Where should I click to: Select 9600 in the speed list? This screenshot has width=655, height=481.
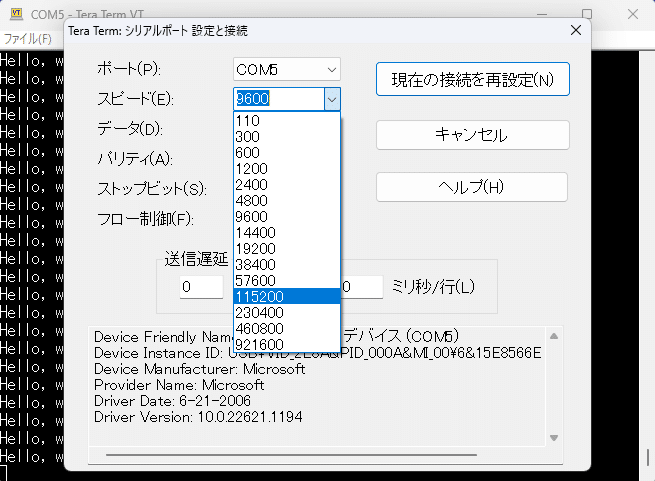(287, 216)
